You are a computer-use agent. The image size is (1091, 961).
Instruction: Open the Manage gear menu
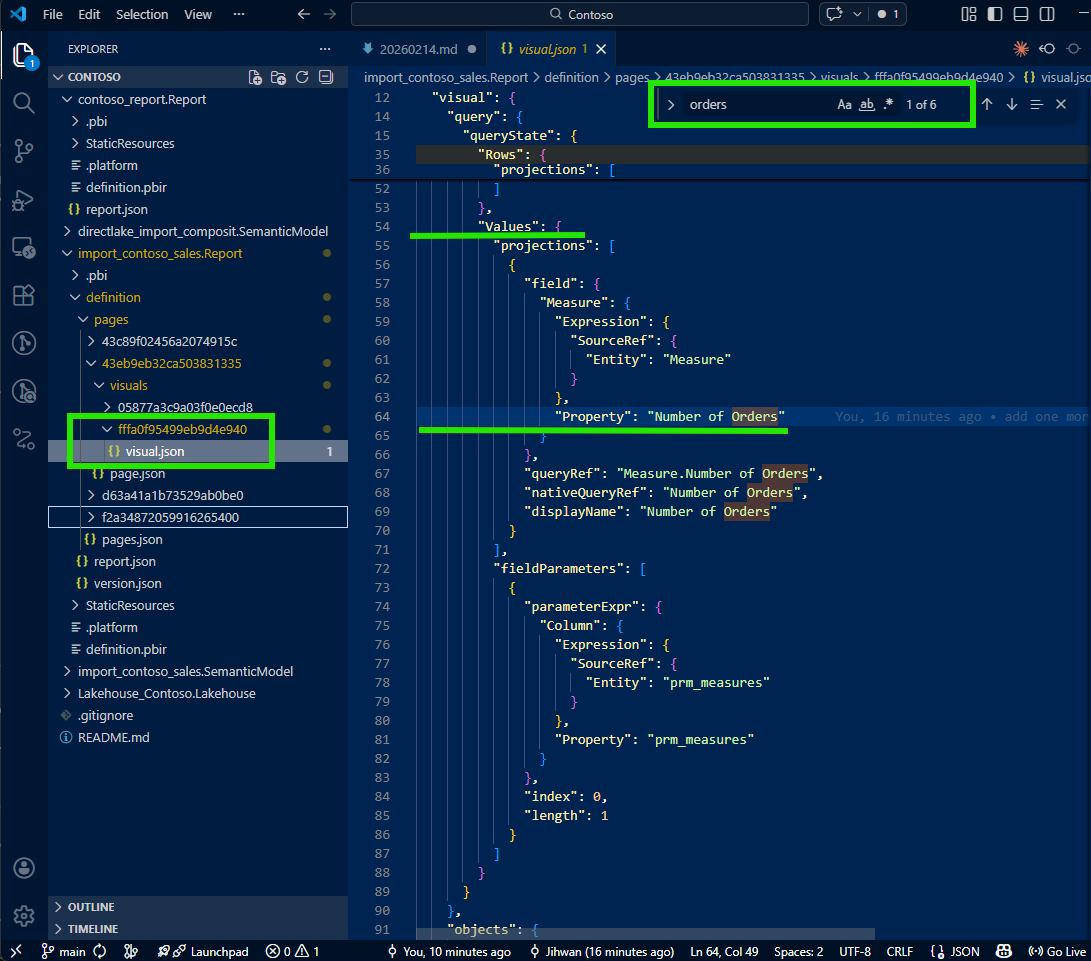pos(24,916)
